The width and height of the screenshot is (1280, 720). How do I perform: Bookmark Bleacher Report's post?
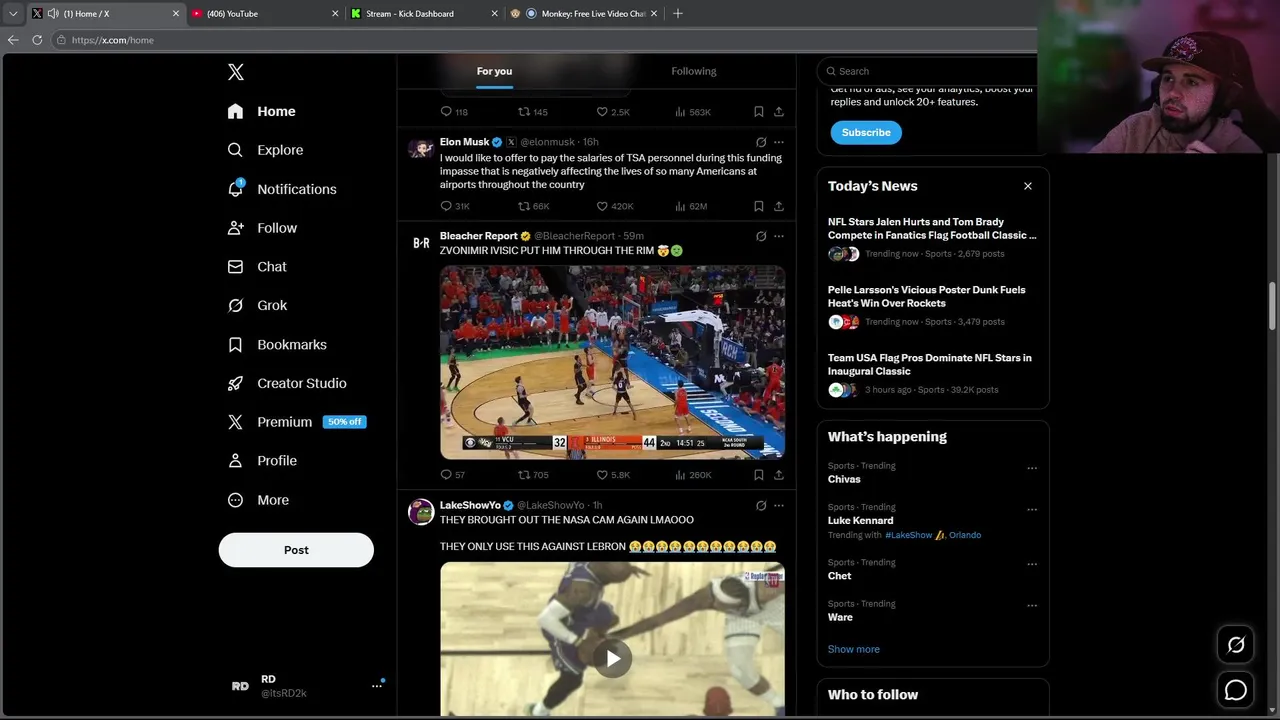click(759, 475)
